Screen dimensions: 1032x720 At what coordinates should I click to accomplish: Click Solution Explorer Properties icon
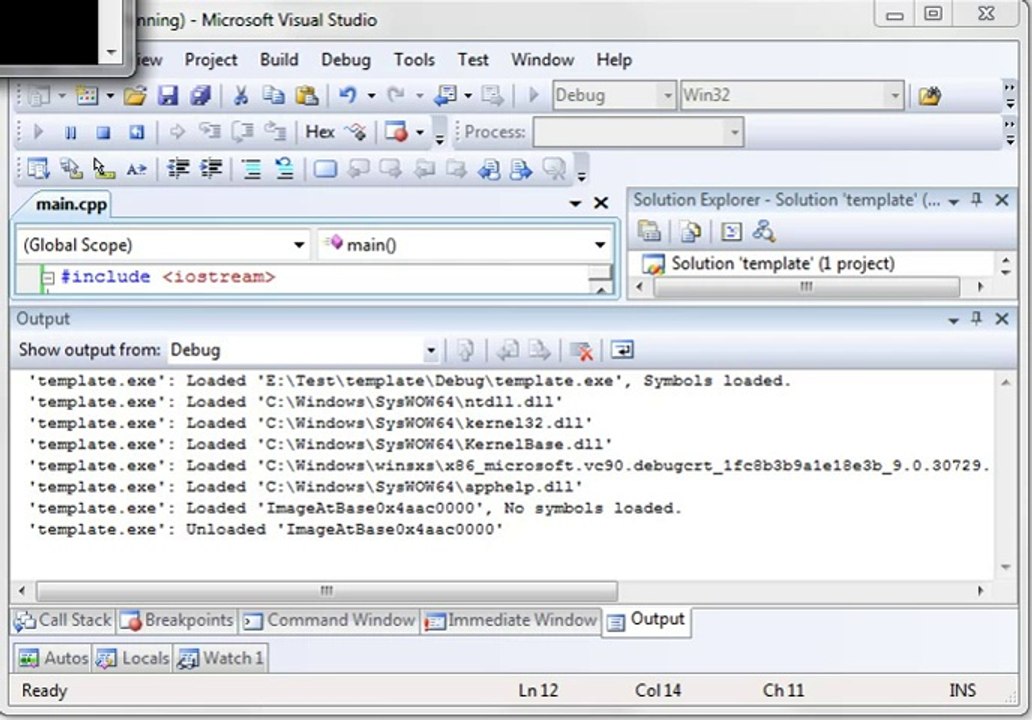[649, 231]
